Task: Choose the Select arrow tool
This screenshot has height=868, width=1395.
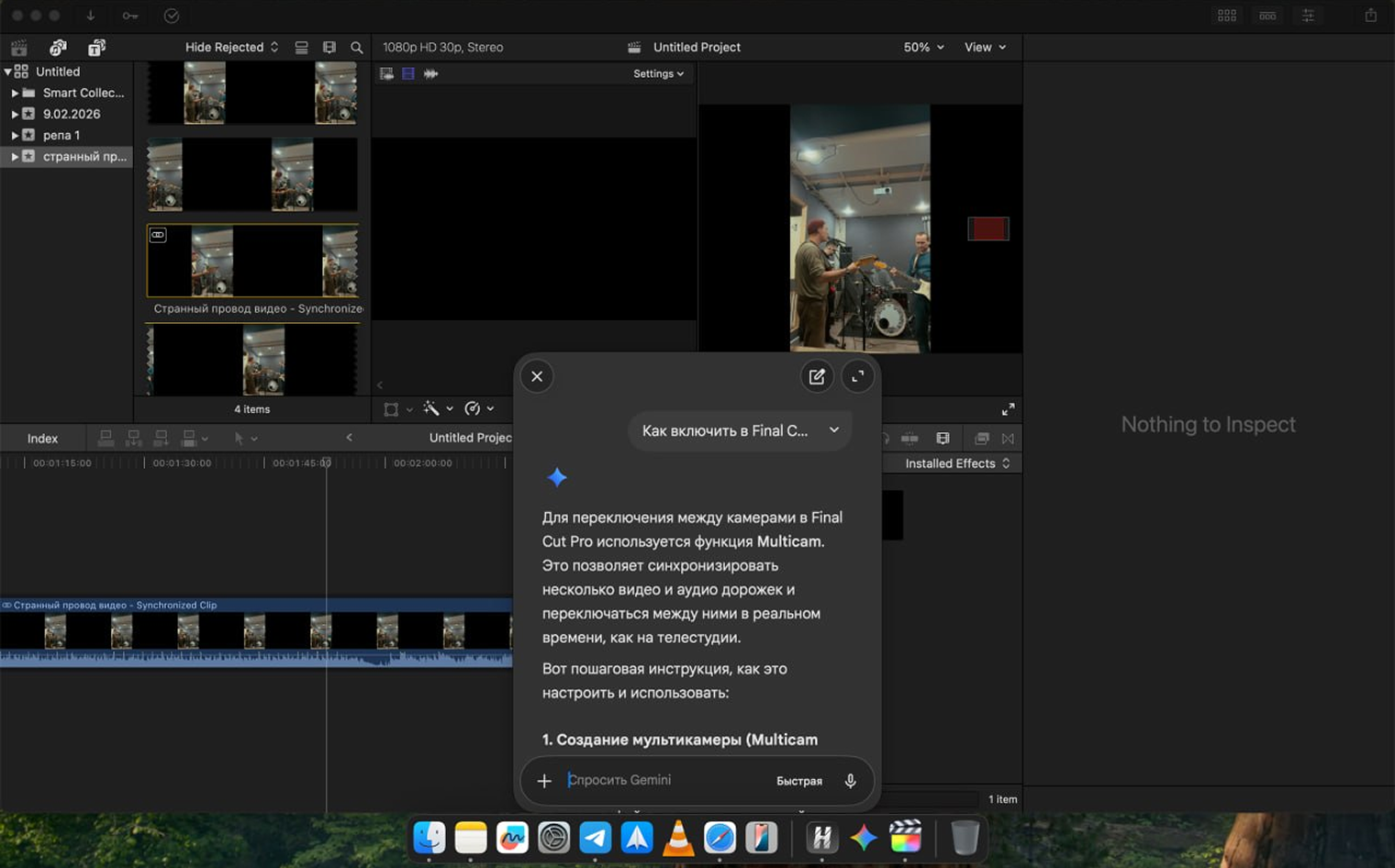Action: [x=239, y=439]
